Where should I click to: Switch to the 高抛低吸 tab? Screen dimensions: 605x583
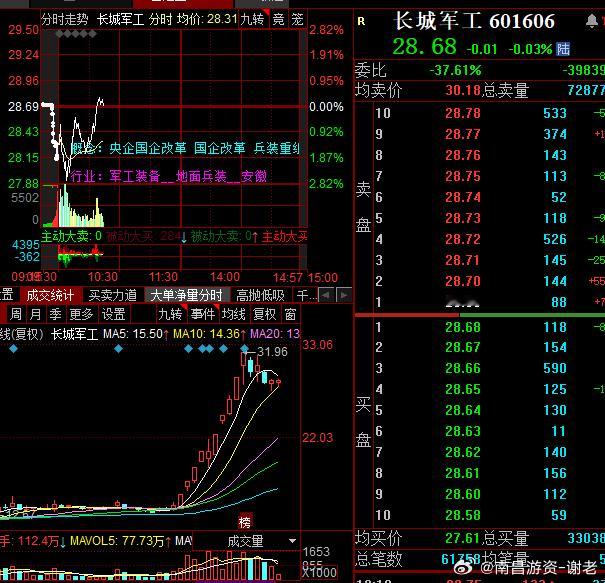(x=260, y=296)
